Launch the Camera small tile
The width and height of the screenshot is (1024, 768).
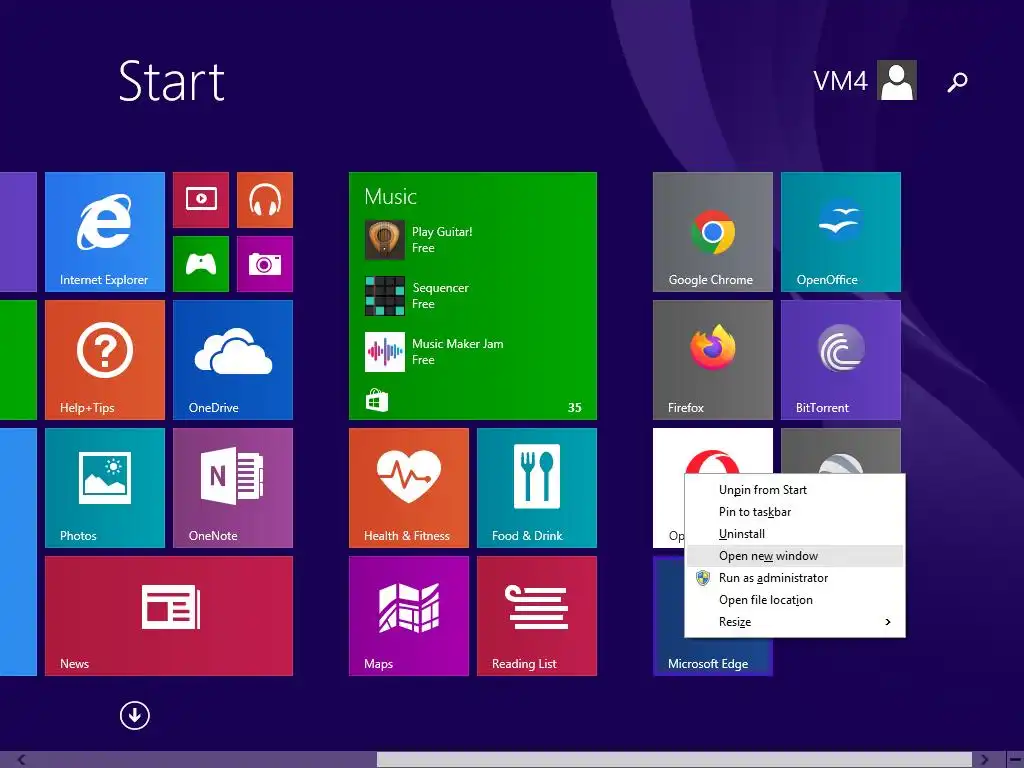264,264
